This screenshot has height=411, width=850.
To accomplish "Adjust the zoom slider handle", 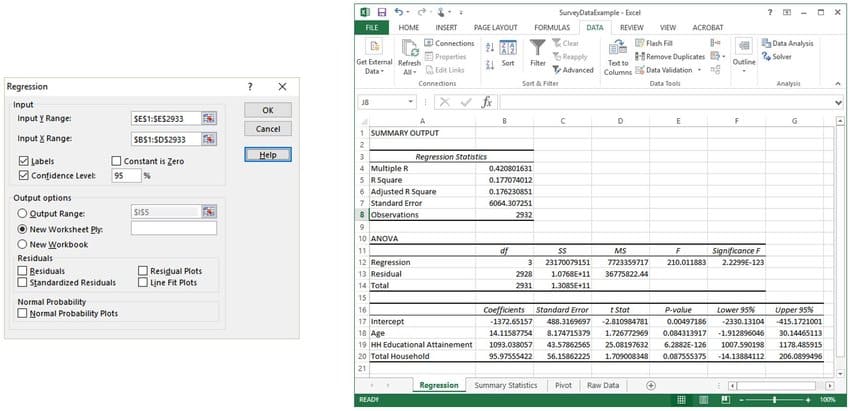I will tap(774, 400).
